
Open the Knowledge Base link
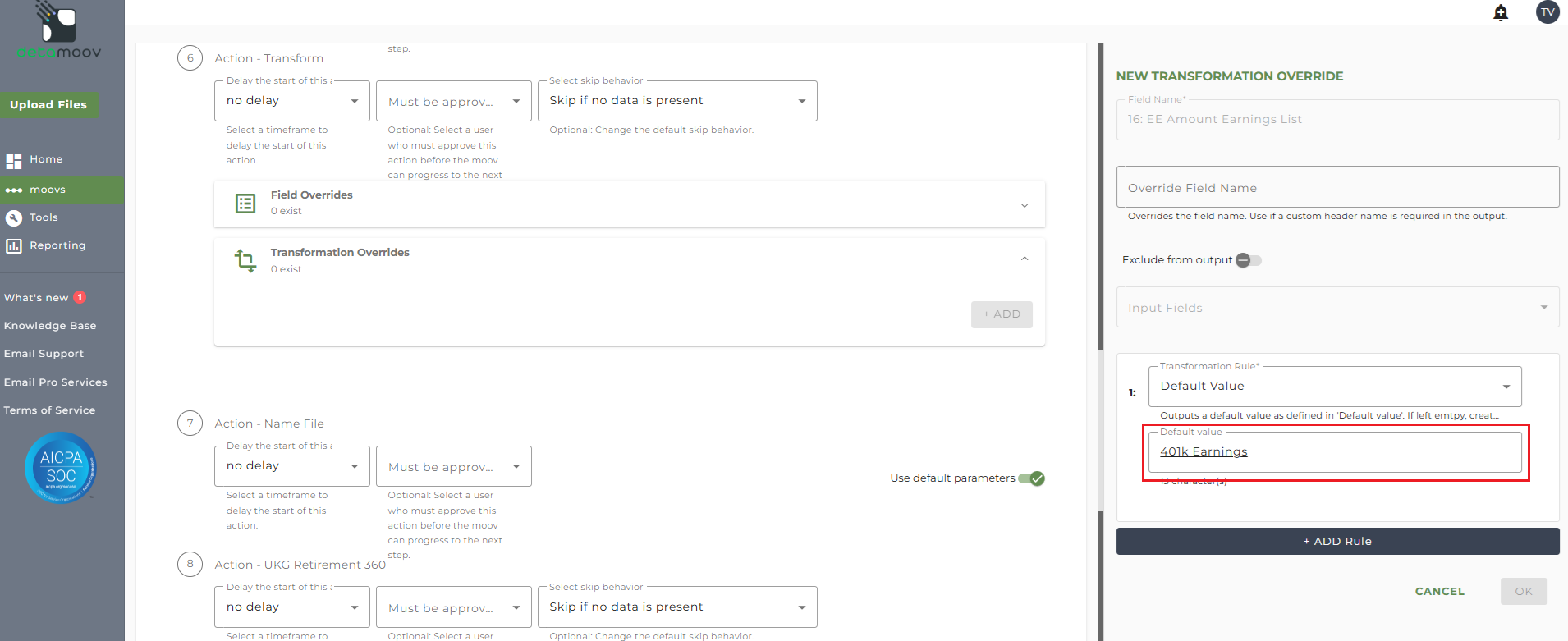pyautogui.click(x=50, y=326)
